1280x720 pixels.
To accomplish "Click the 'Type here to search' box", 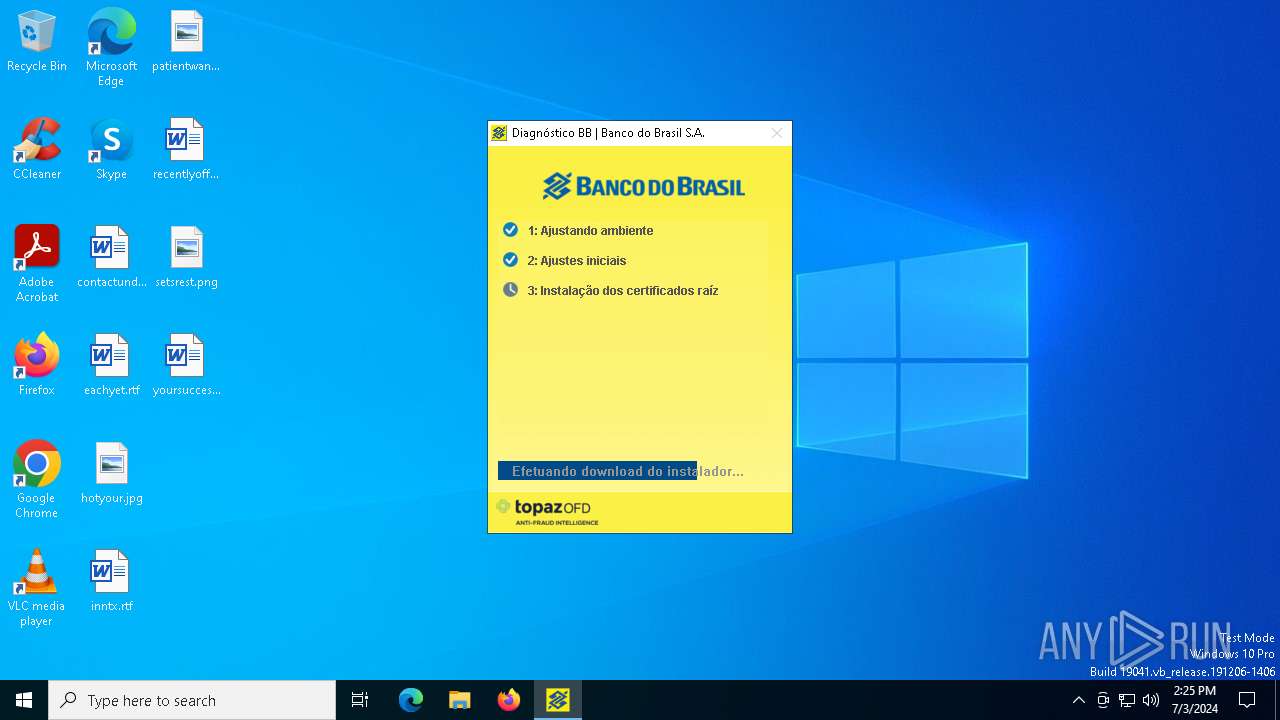I will [192, 700].
